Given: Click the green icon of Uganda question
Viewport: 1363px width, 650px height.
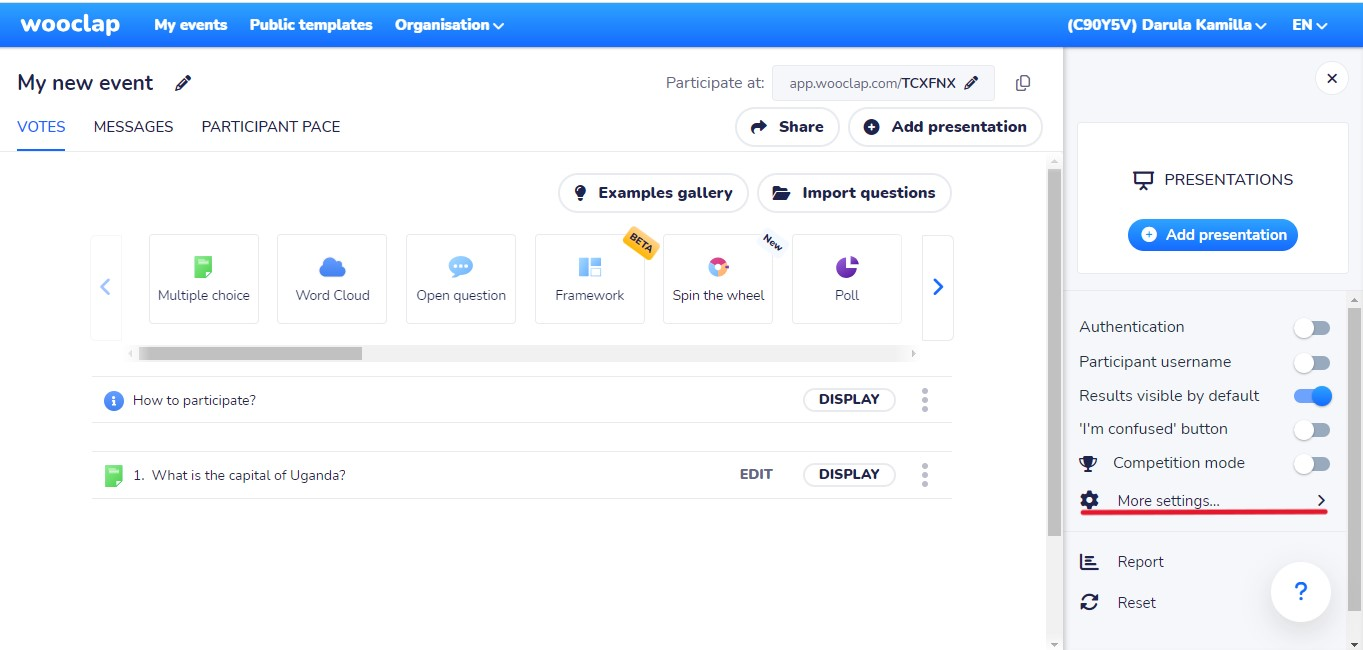Looking at the screenshot, I should point(114,475).
